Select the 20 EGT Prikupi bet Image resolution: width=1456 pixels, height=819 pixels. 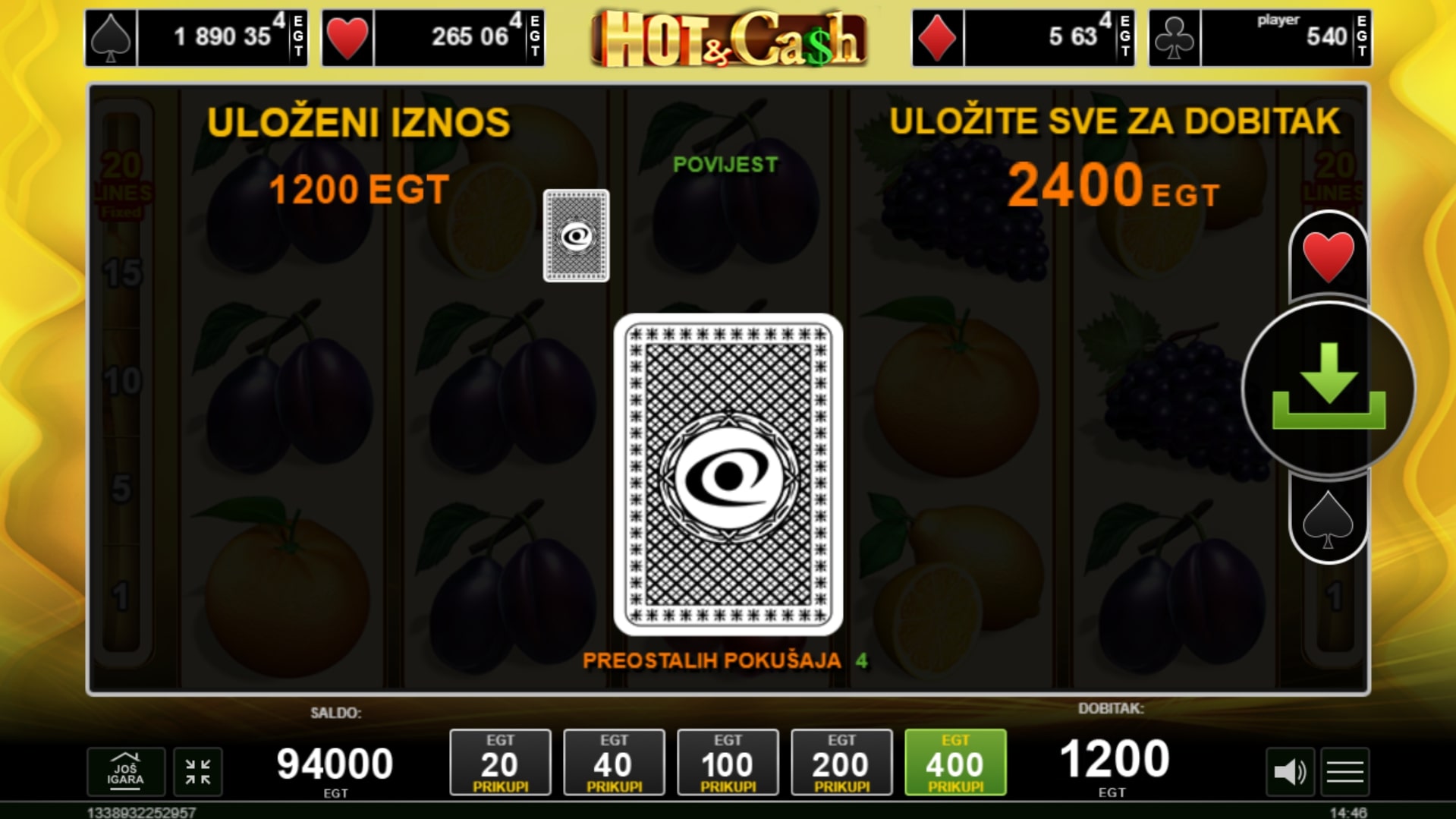coord(500,762)
